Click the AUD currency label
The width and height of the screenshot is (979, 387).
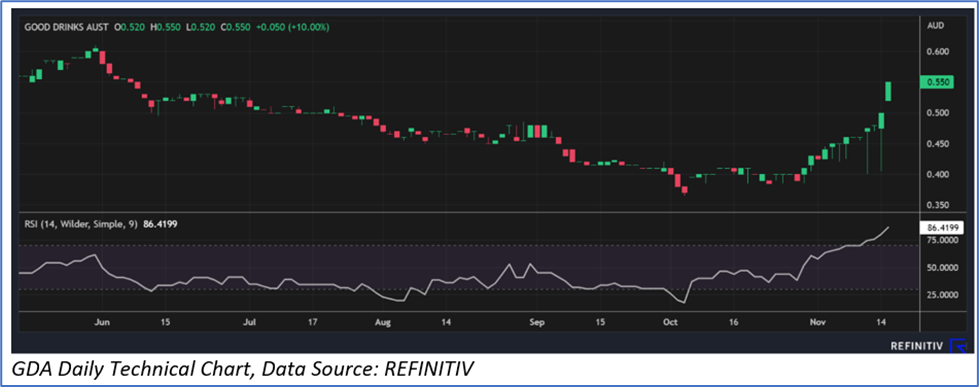pos(936,26)
